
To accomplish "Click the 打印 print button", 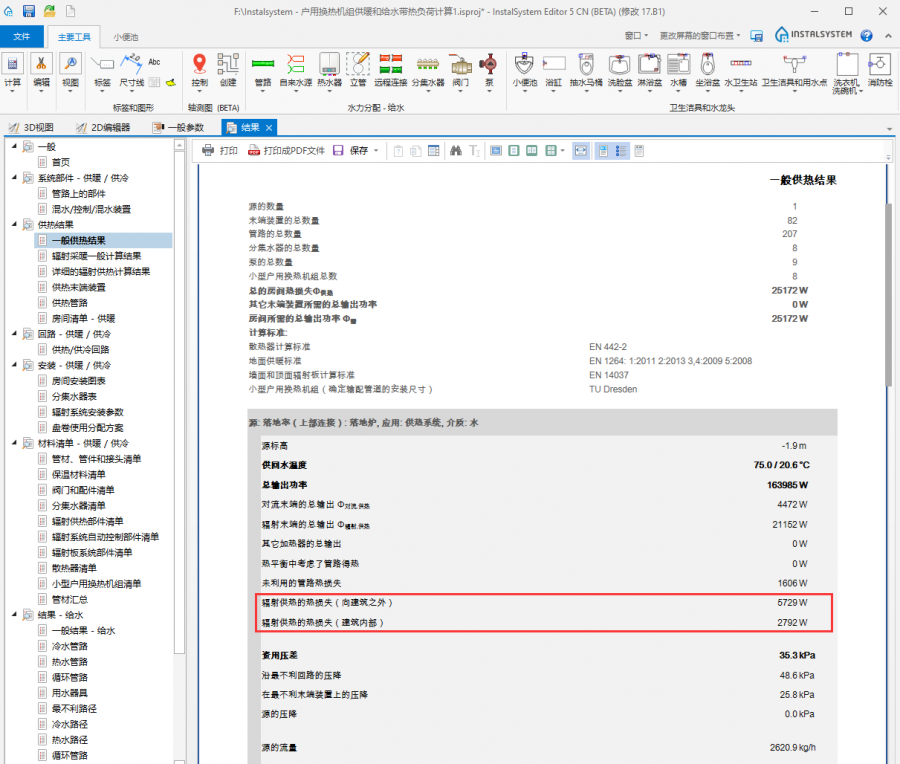I will (220, 150).
